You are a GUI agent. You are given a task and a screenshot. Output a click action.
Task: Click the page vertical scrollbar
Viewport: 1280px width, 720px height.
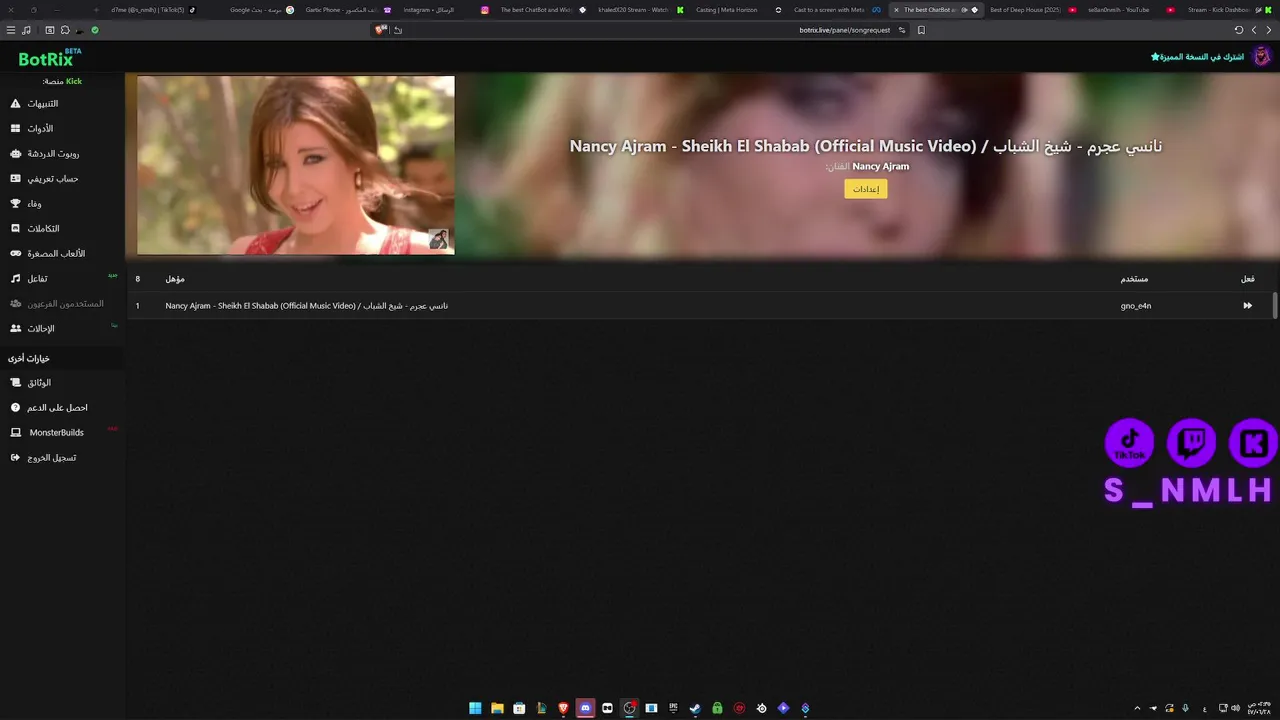click(1275, 306)
